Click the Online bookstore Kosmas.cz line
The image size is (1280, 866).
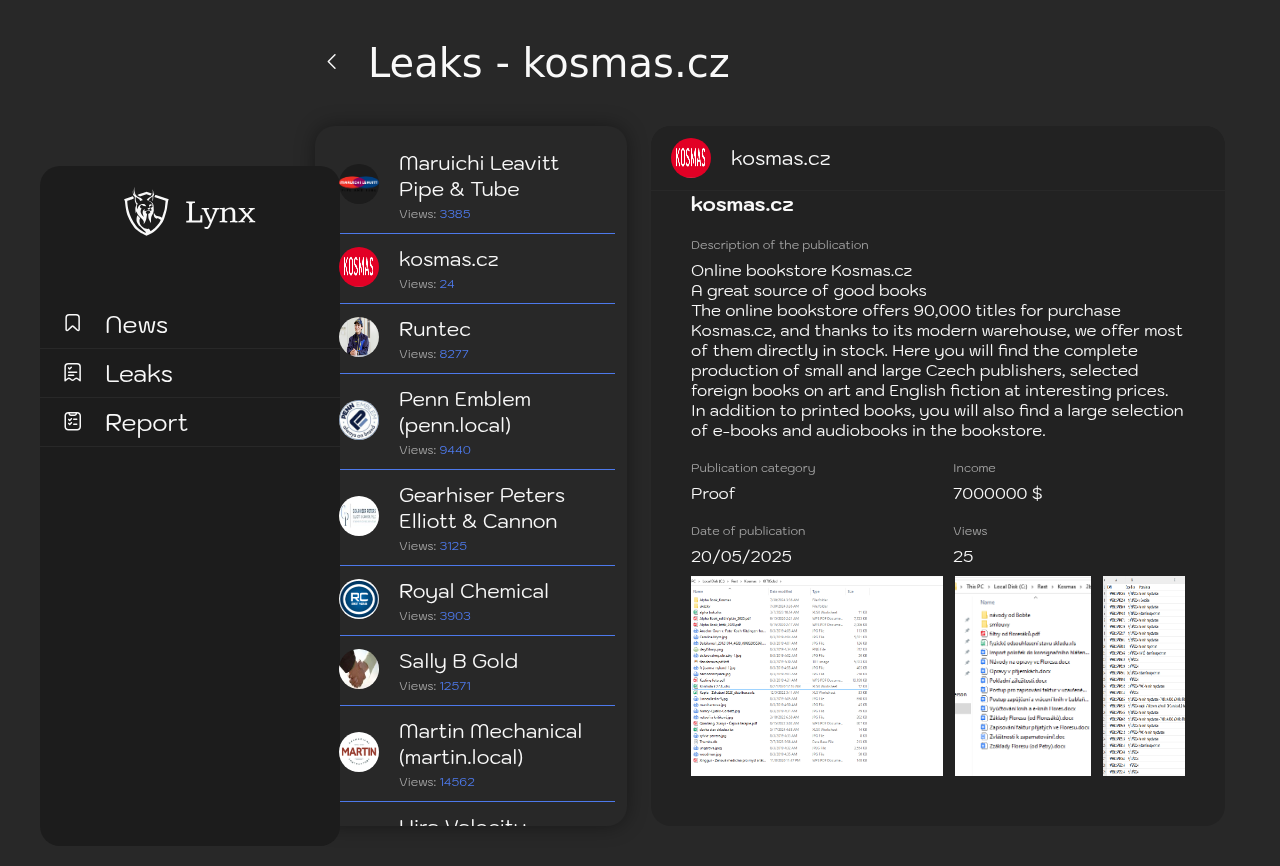801,270
